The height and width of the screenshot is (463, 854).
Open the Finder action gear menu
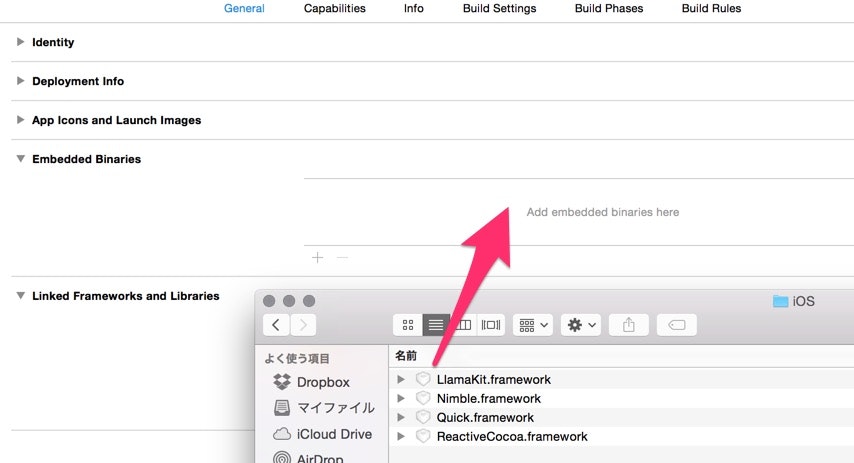581,325
